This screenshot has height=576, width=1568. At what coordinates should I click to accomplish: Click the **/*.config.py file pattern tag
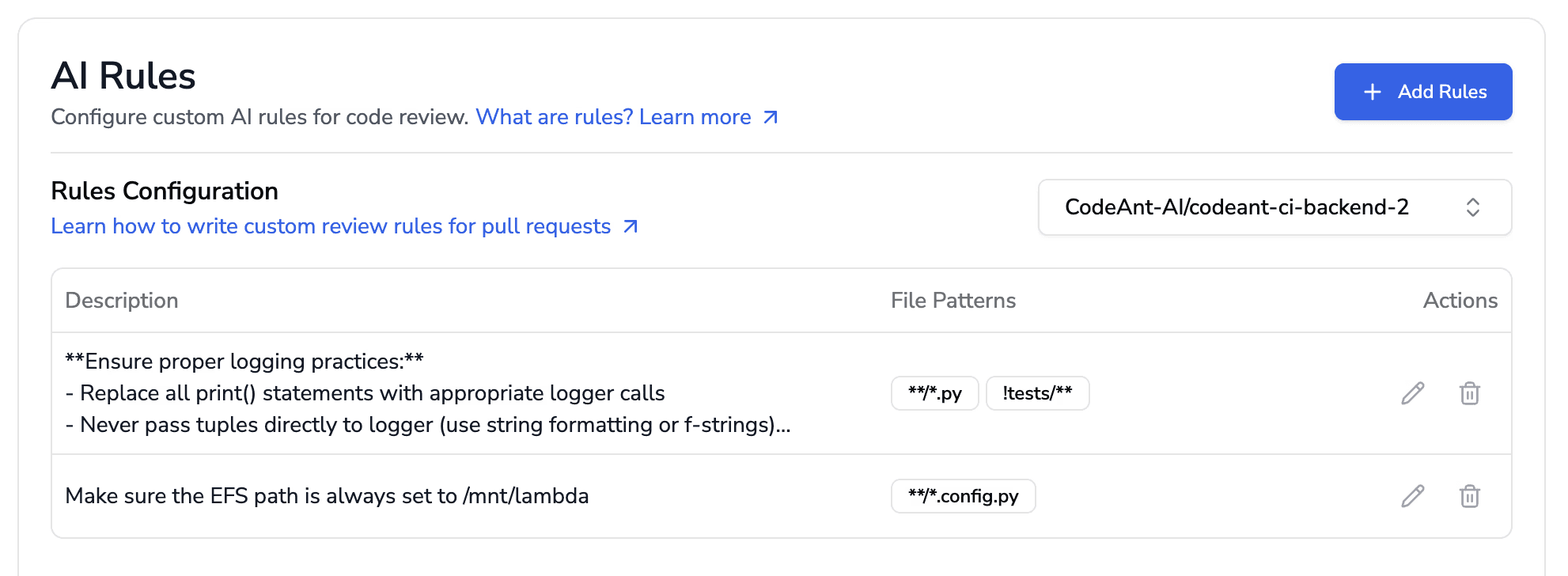pos(963,496)
